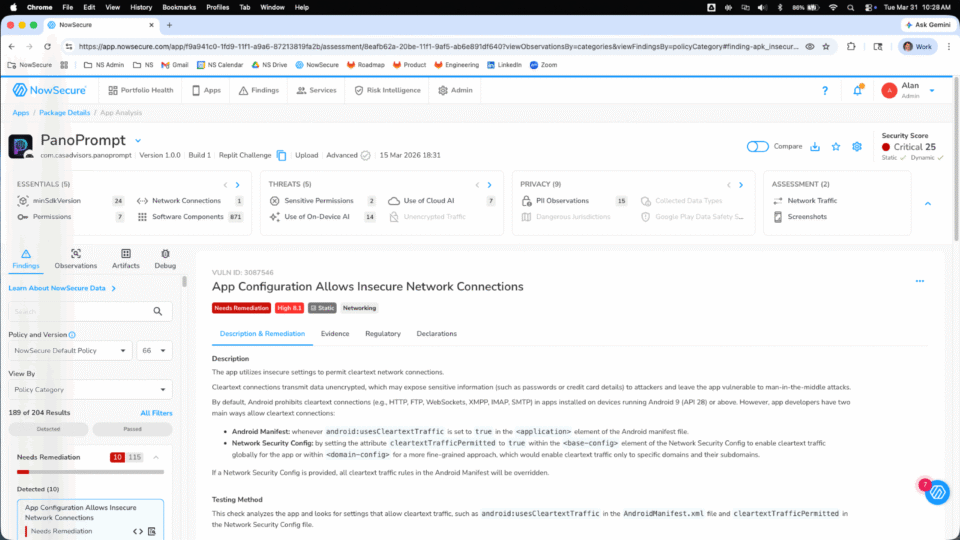This screenshot has height=540, width=960.
Task: Switch to Artifacts tab
Action: point(126,260)
